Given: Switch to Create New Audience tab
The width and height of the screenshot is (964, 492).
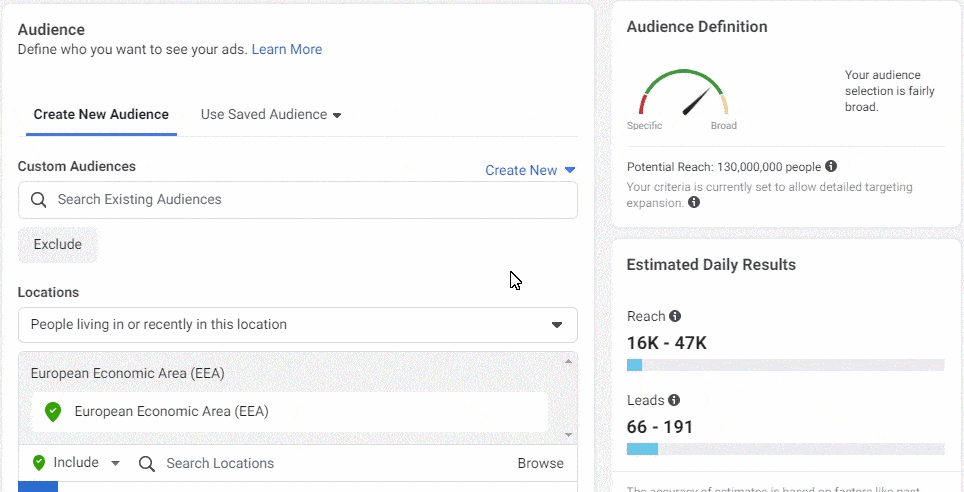Looking at the screenshot, I should 101,114.
